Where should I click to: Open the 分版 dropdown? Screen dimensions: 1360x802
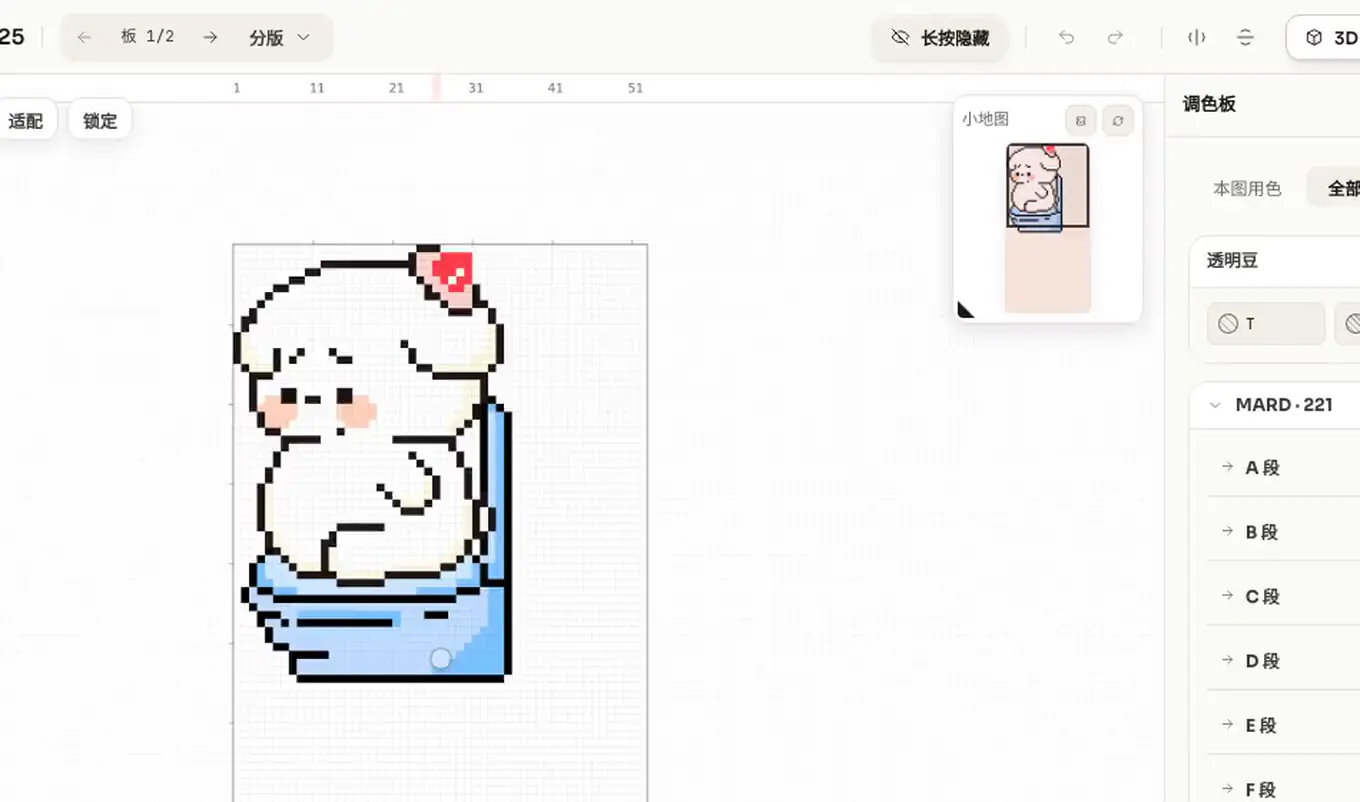click(280, 37)
